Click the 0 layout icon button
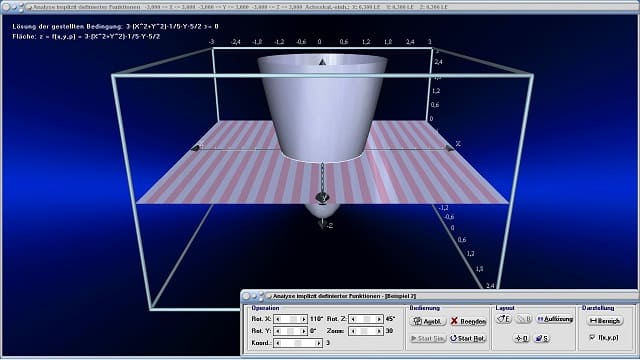Viewport: 640px width, 360px height. [x=522, y=338]
